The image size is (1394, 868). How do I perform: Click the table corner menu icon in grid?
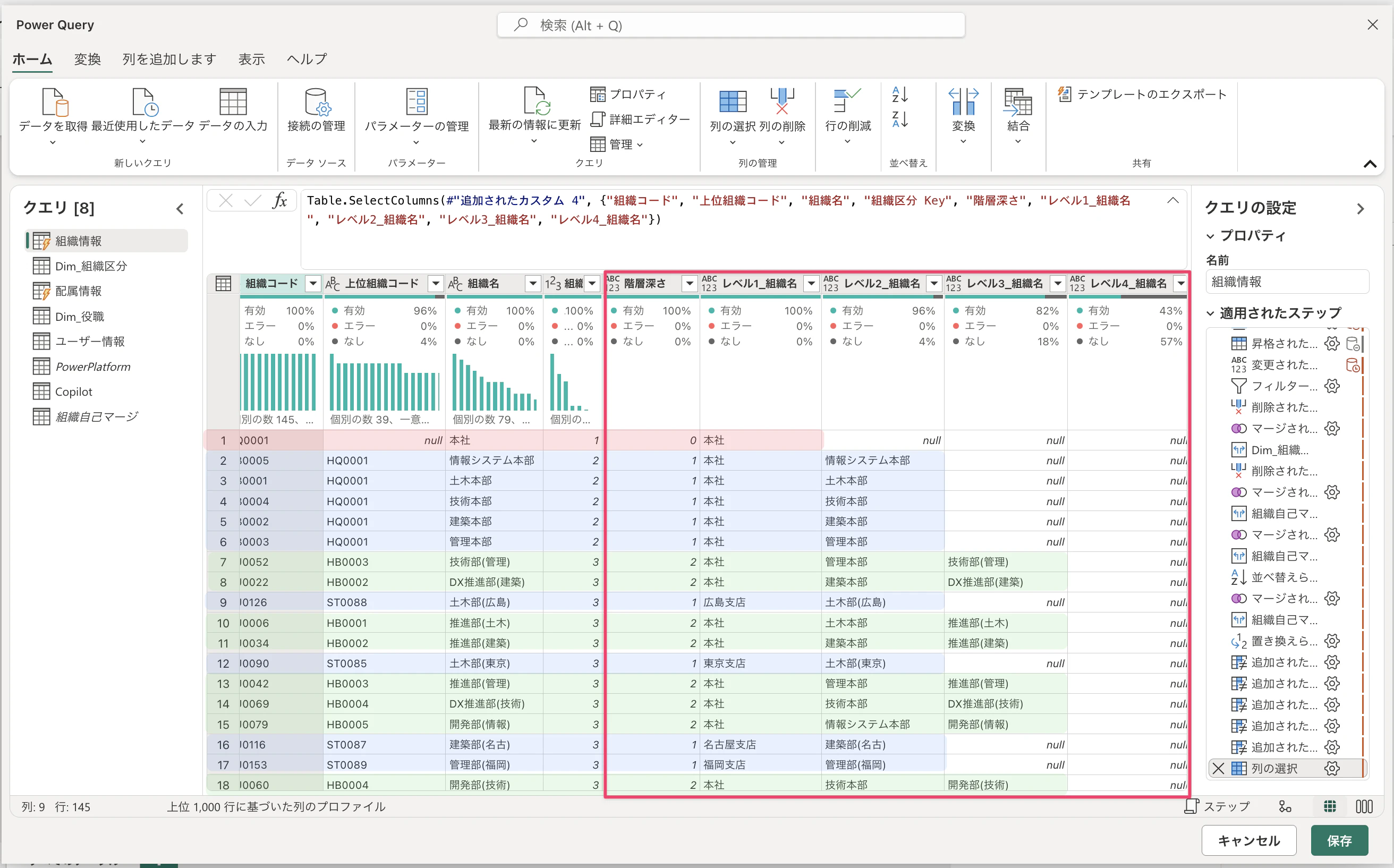click(223, 283)
